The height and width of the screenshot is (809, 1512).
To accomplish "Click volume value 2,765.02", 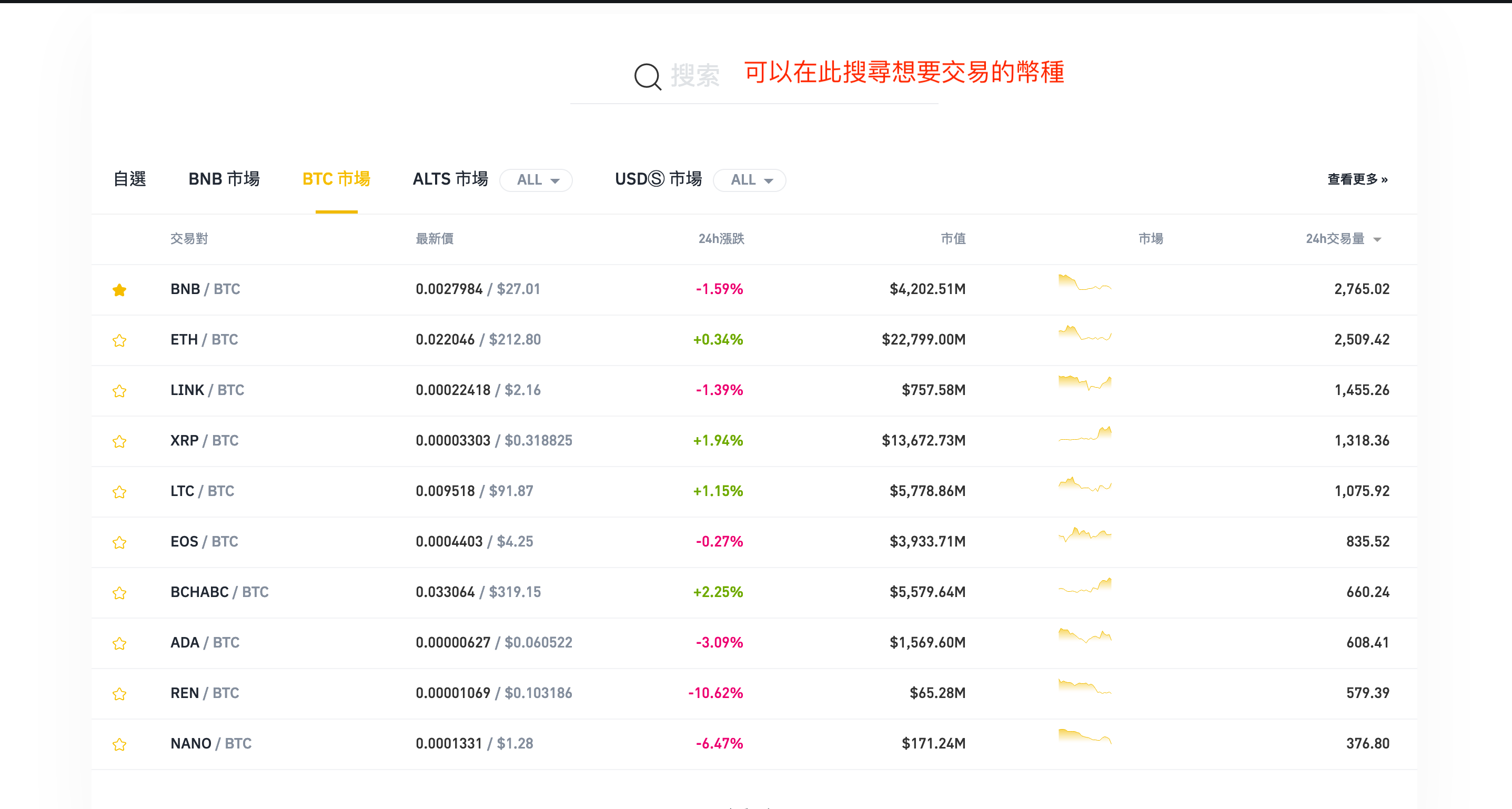I will pyautogui.click(x=1362, y=289).
